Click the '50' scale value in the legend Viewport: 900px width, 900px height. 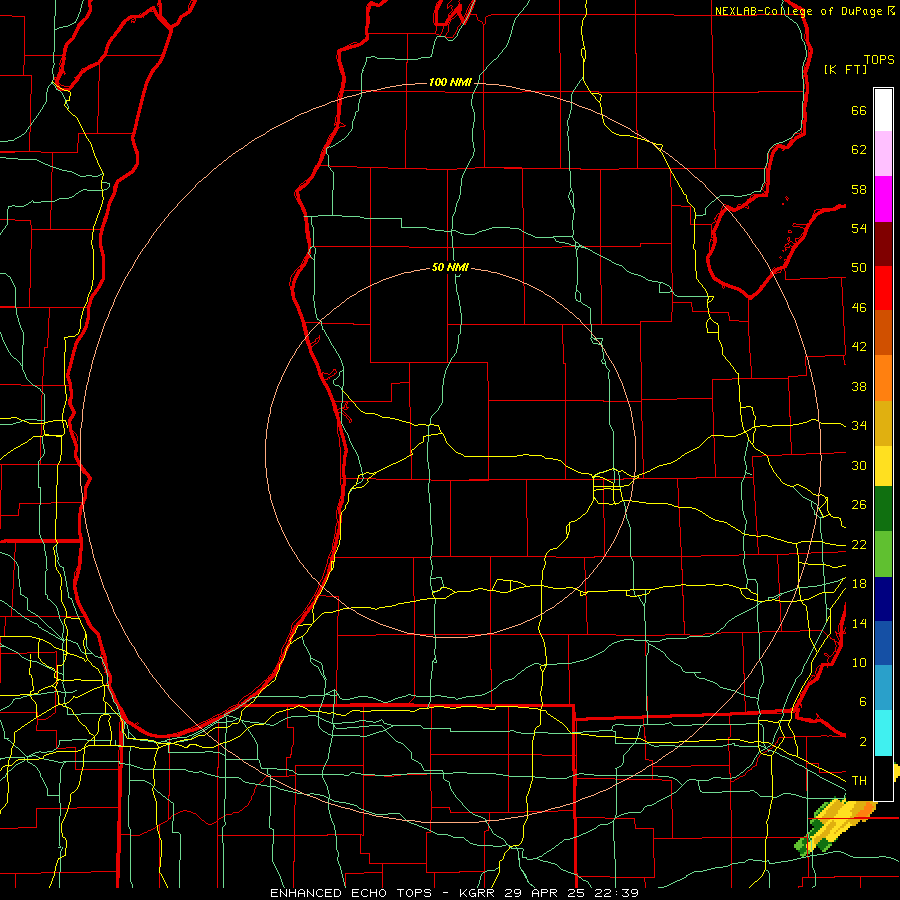(x=859, y=268)
